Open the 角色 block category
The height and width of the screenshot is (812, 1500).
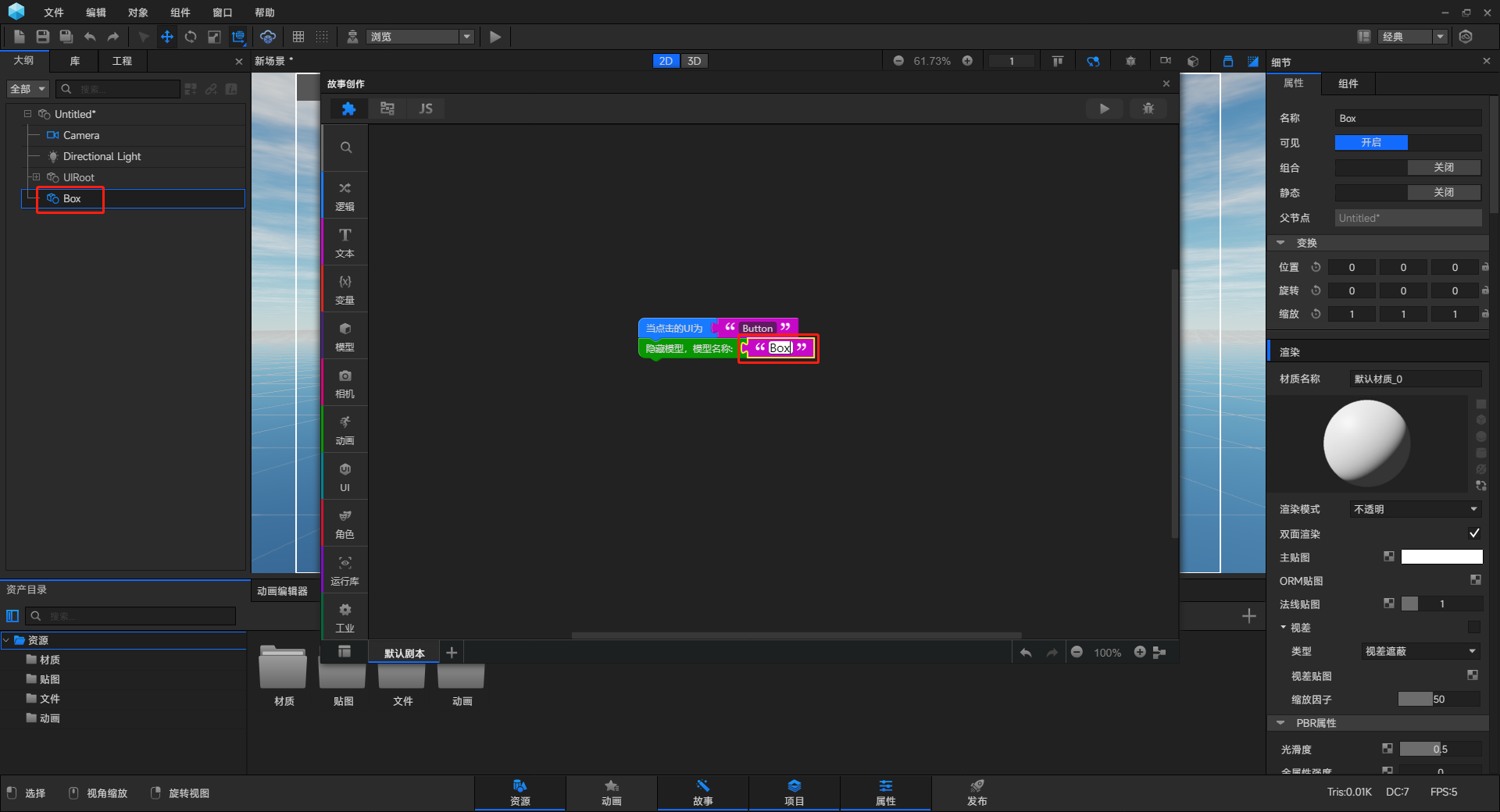345,524
